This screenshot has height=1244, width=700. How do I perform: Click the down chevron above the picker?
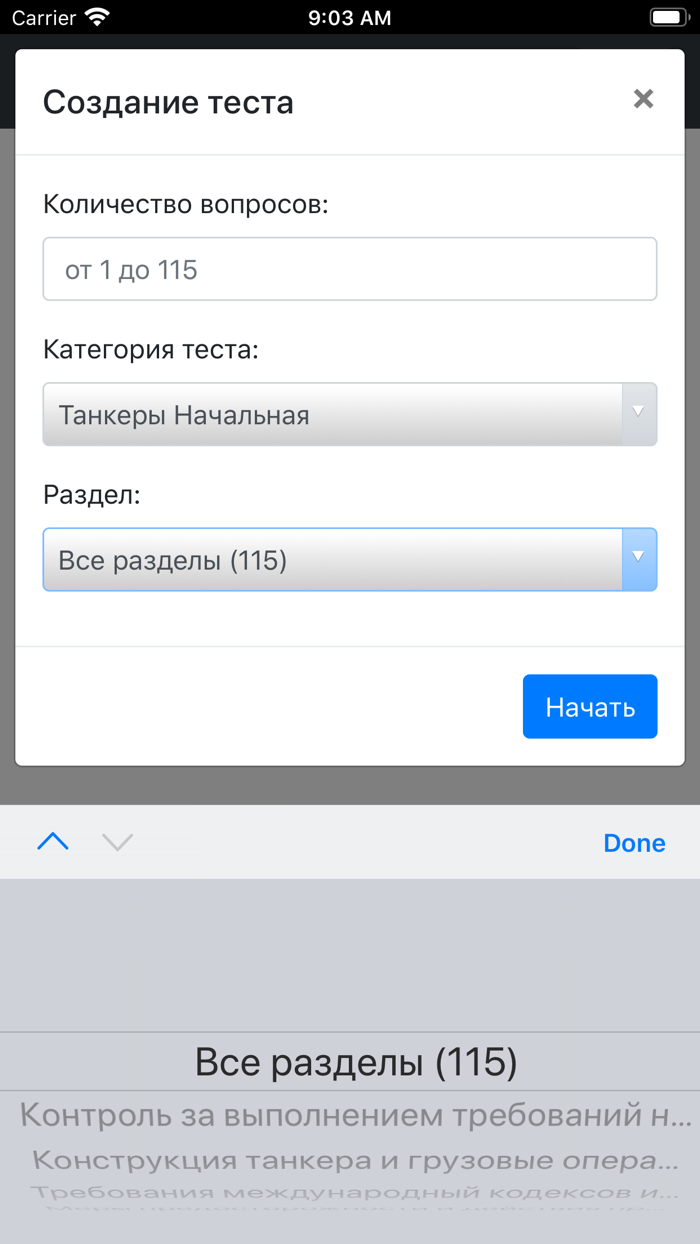point(117,842)
